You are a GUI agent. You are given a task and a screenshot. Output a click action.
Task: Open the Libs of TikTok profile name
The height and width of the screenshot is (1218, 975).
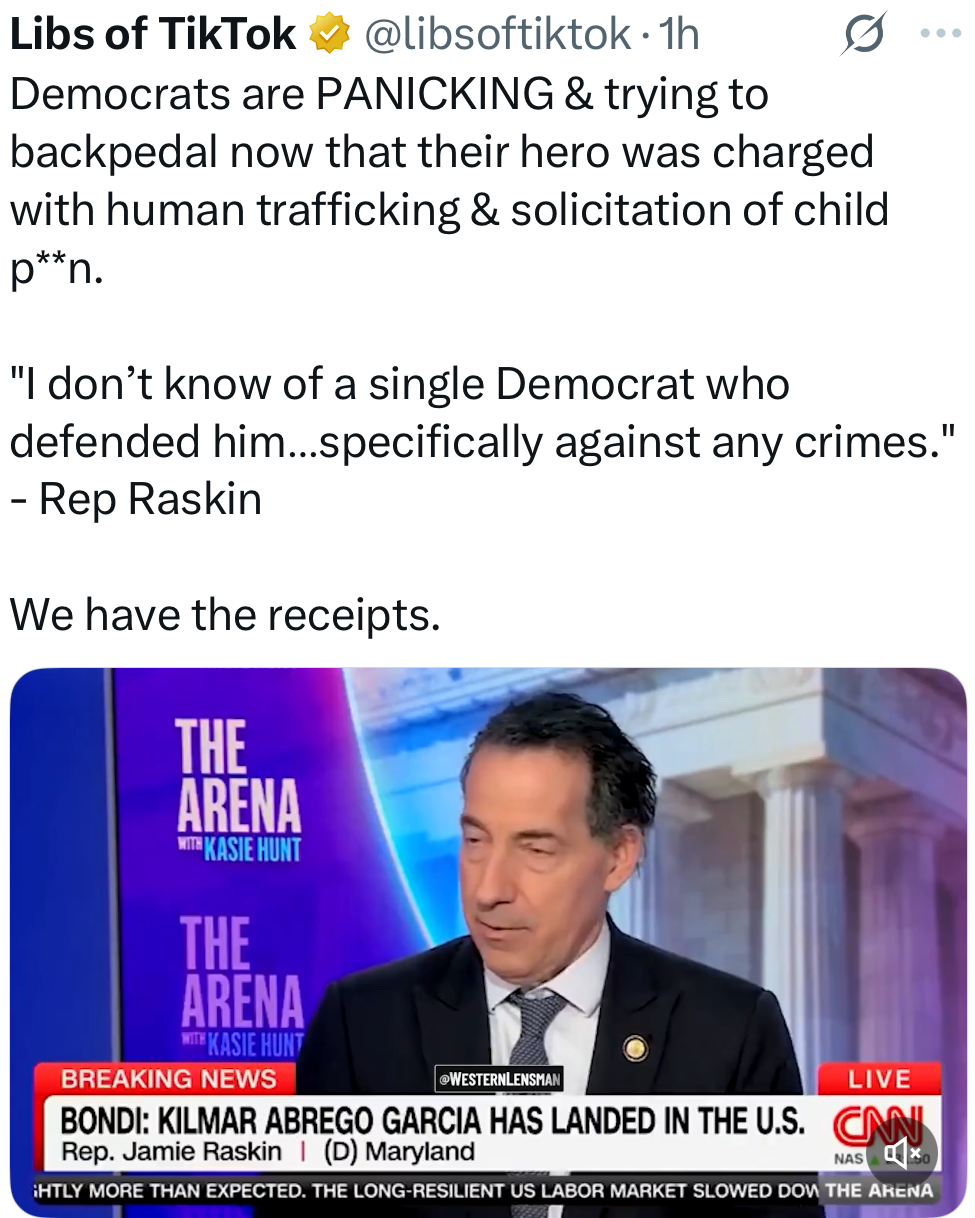point(153,35)
